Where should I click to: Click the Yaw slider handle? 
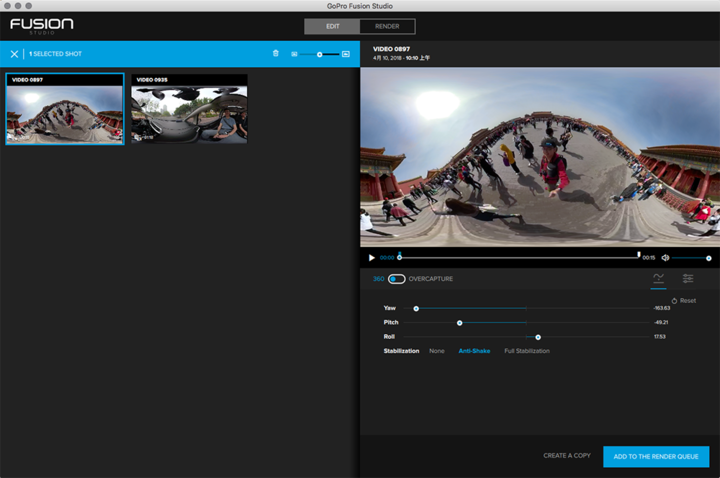click(x=416, y=309)
